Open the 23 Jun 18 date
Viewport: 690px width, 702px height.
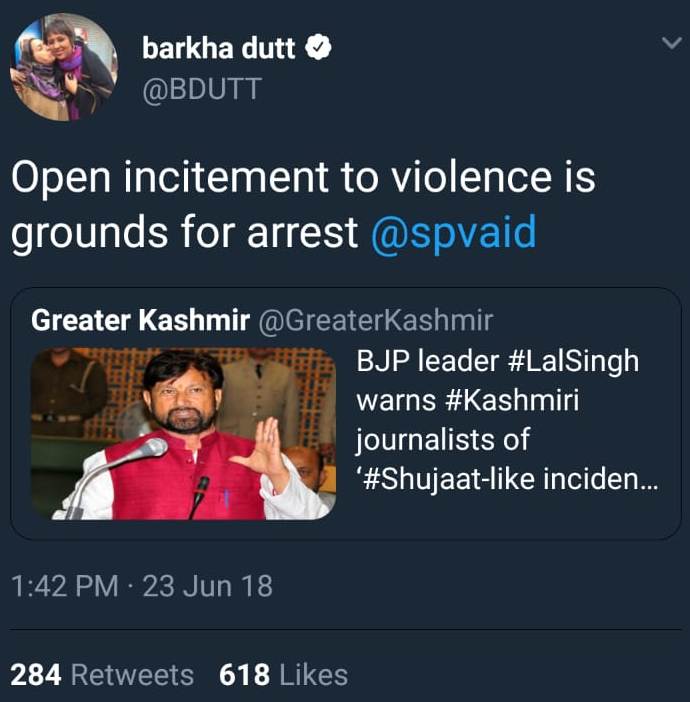(207, 586)
